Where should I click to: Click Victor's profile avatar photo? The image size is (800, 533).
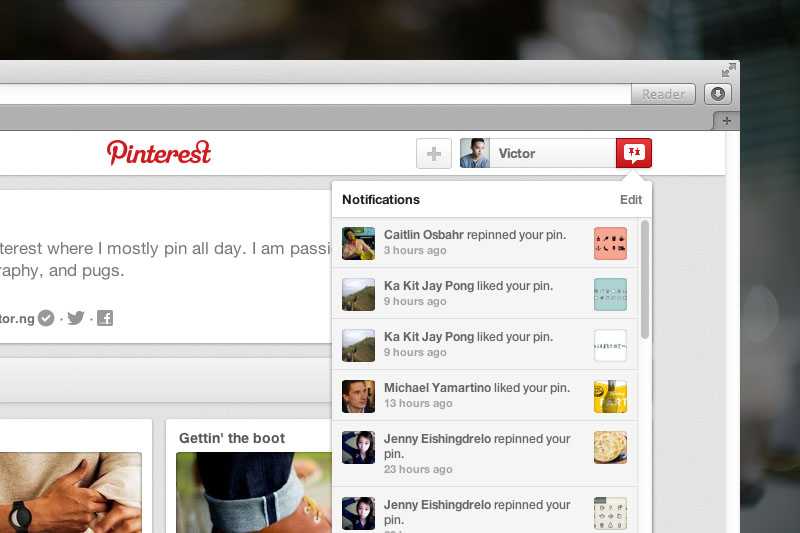pyautogui.click(x=474, y=153)
